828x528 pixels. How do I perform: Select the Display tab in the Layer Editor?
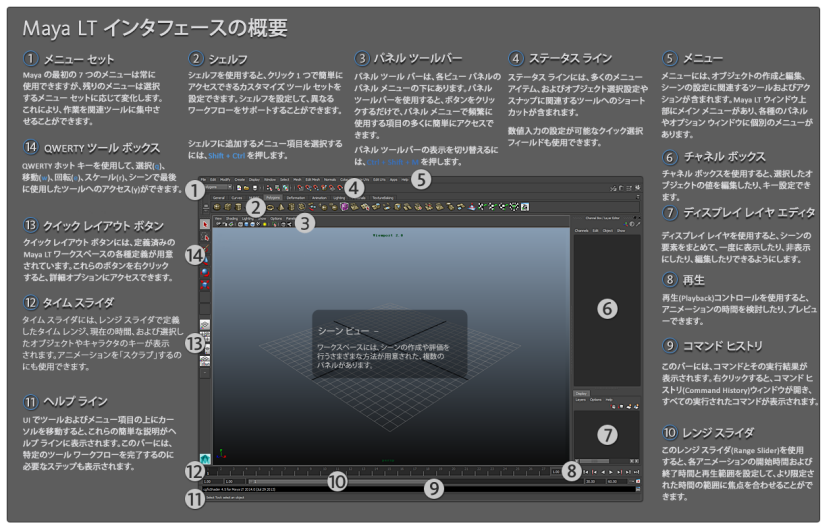(x=581, y=393)
